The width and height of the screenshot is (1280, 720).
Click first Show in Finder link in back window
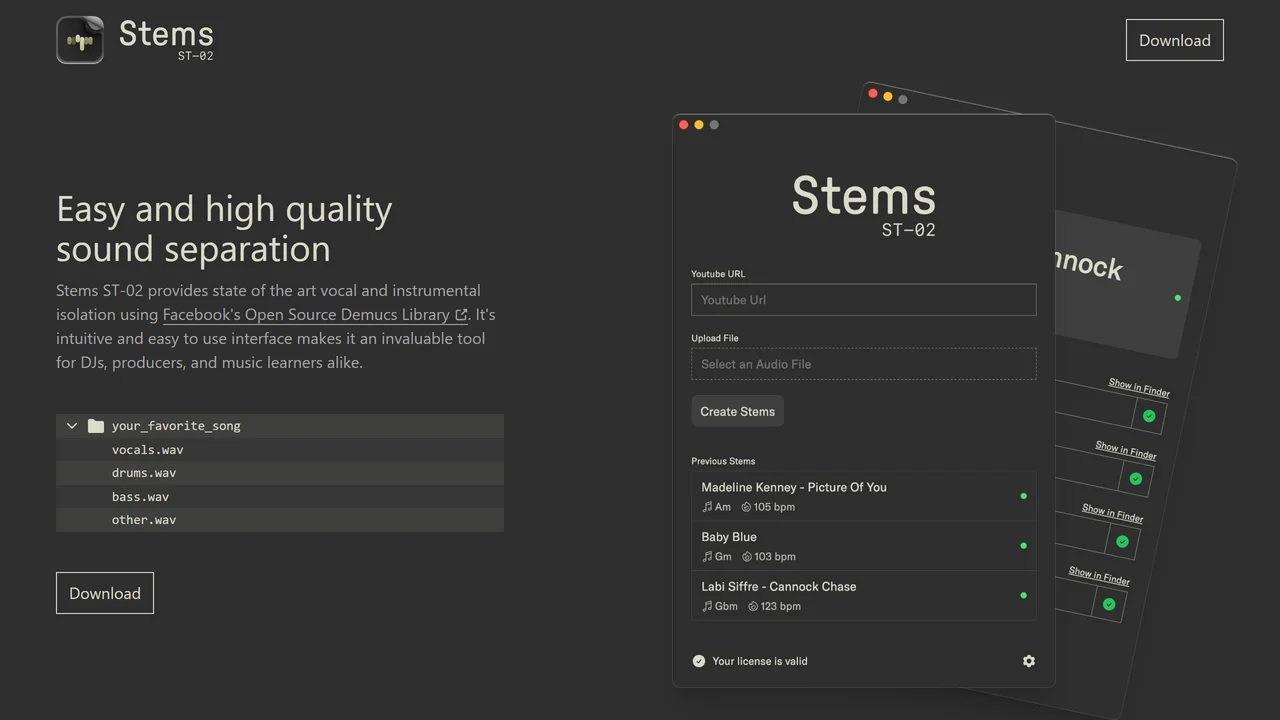click(x=1139, y=388)
